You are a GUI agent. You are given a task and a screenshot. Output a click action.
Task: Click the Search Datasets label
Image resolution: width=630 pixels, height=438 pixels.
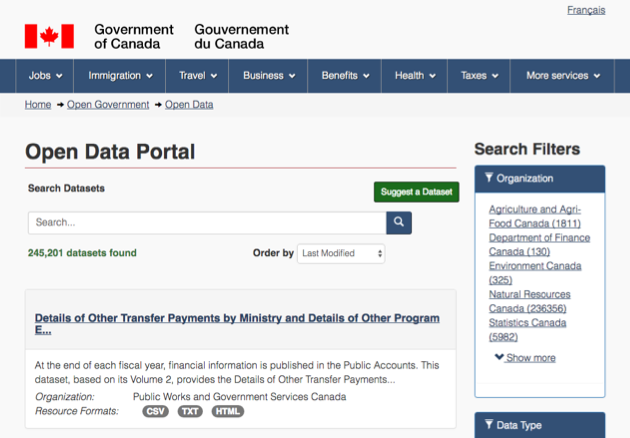coord(66,188)
